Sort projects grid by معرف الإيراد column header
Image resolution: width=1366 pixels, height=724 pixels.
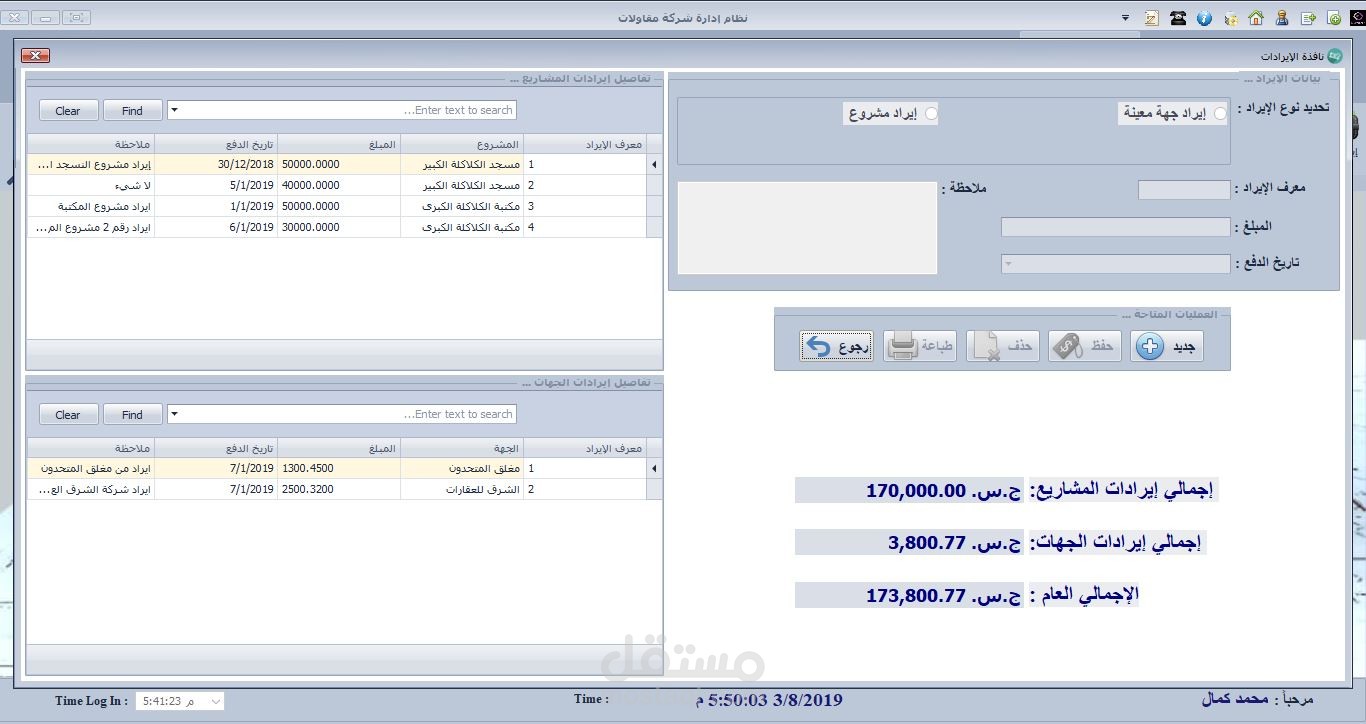(x=585, y=144)
